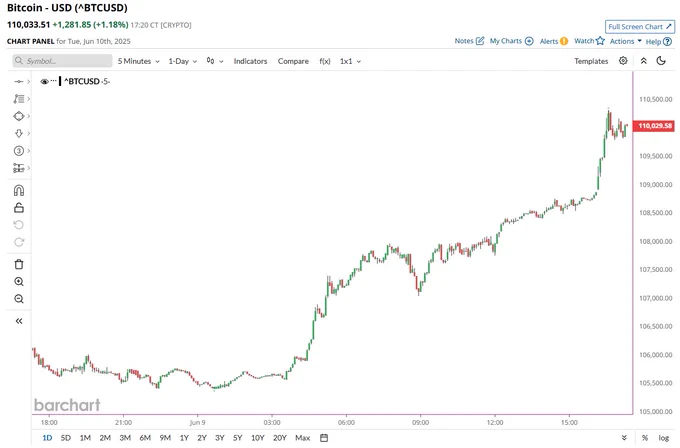Viewport: 680px width, 448px height.
Task: Open the Help link
Action: tap(659, 42)
